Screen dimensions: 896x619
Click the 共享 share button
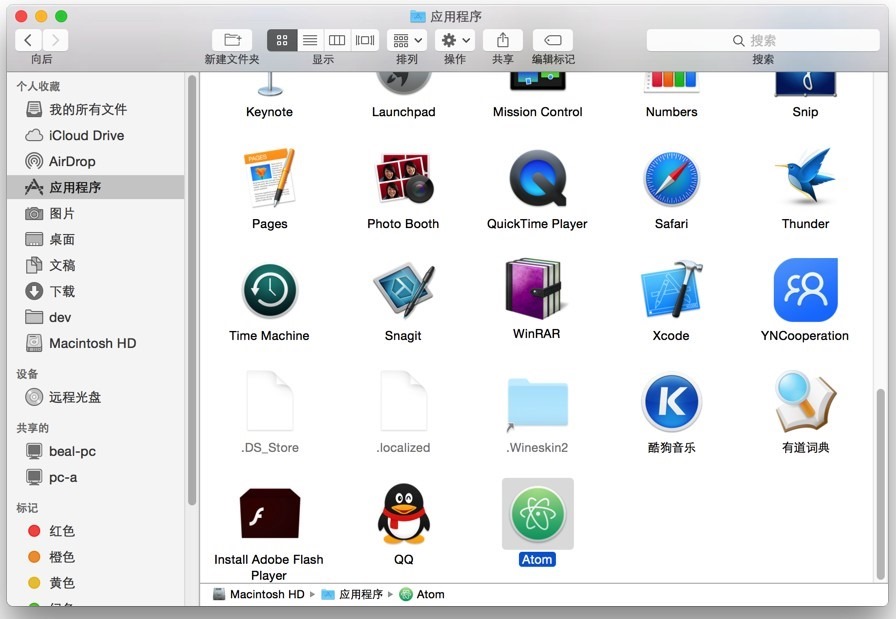(503, 40)
